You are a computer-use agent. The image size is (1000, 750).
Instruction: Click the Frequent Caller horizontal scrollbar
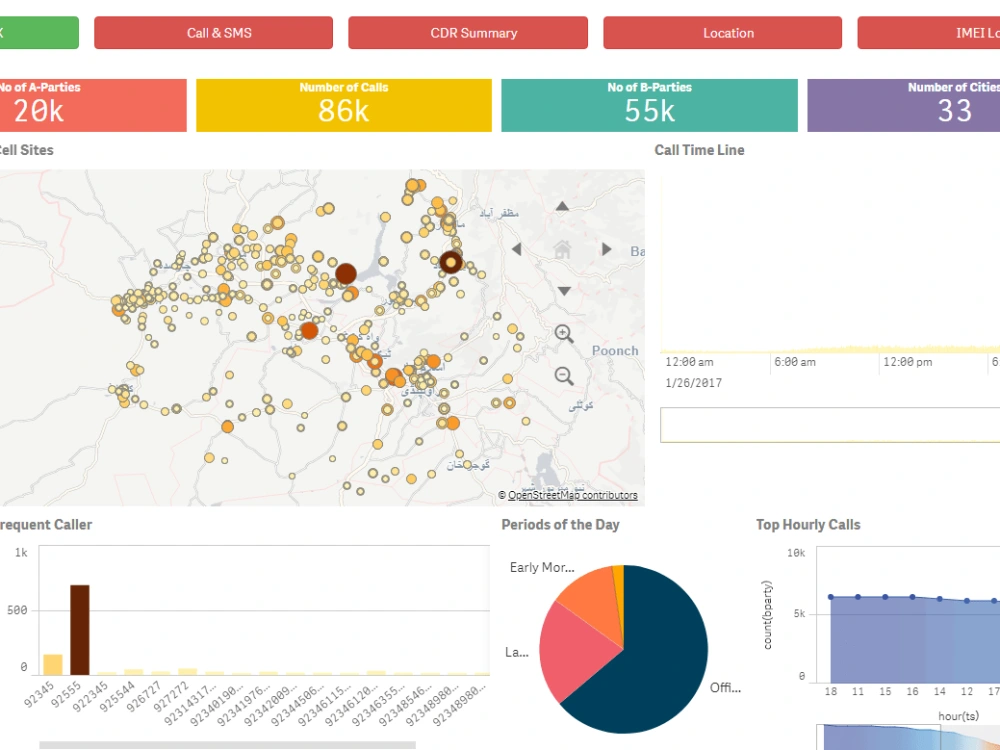pos(227,745)
